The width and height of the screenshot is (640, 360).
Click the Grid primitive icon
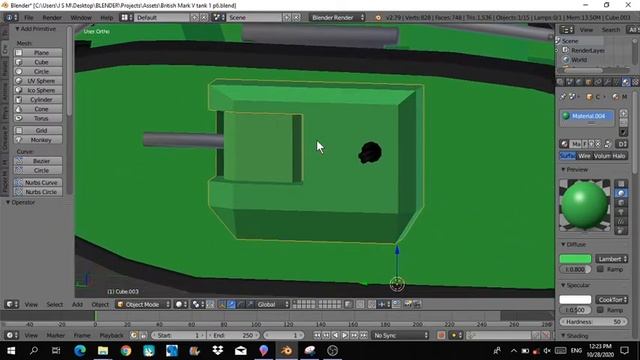[19, 130]
